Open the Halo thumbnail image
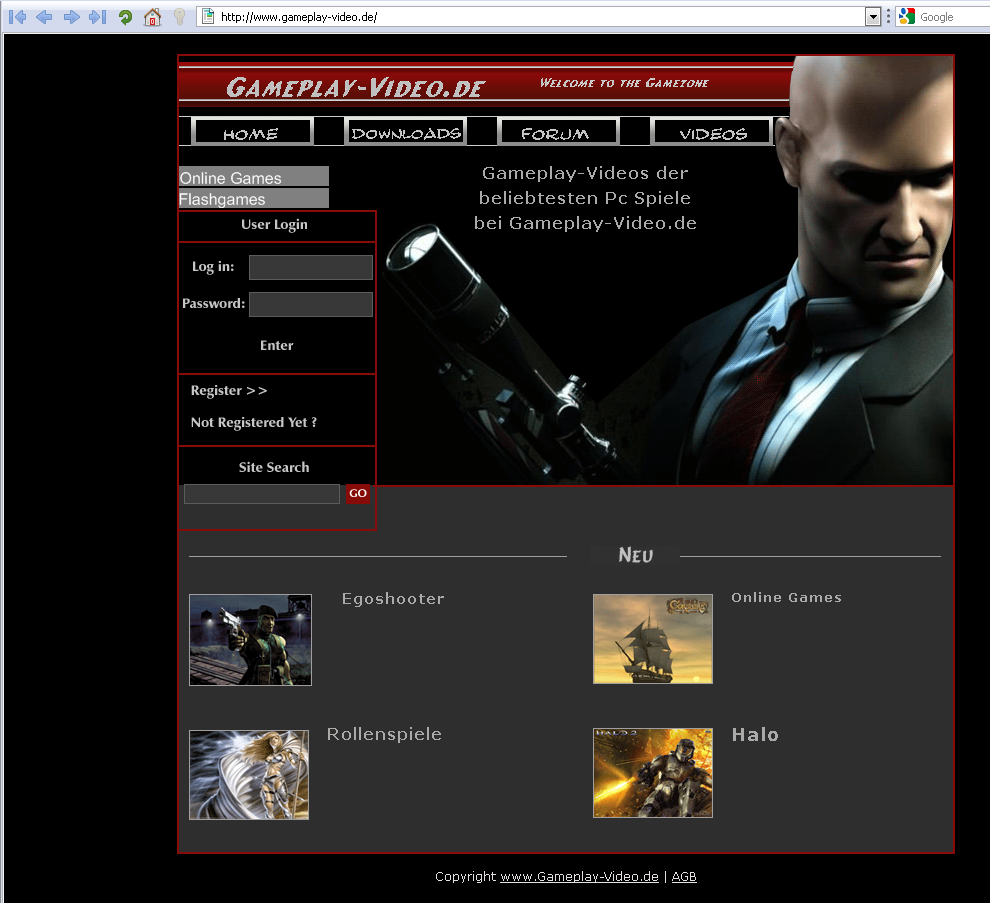 coord(653,773)
